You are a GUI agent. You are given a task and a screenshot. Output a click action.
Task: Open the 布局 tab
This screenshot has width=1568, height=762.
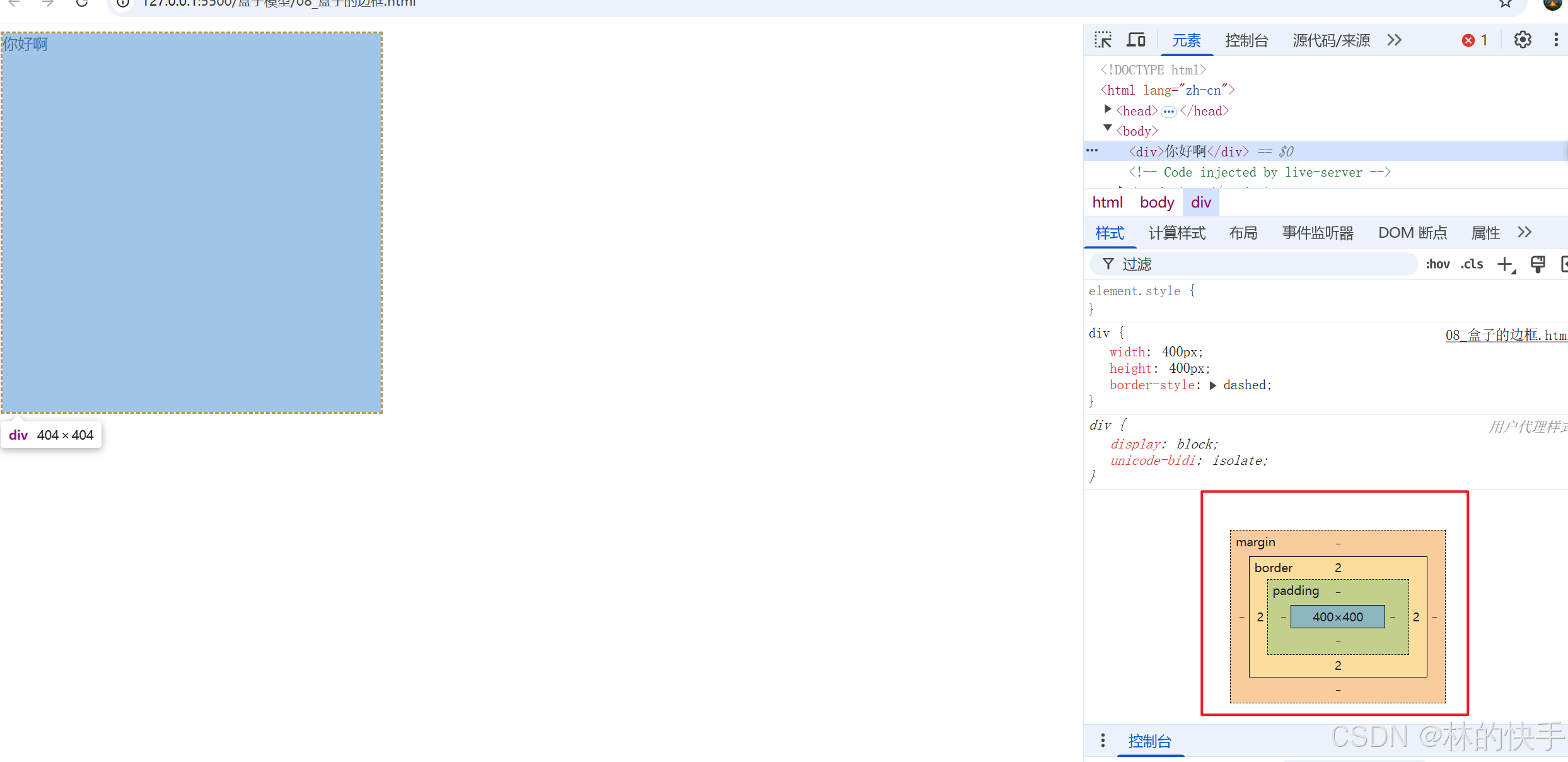1243,233
